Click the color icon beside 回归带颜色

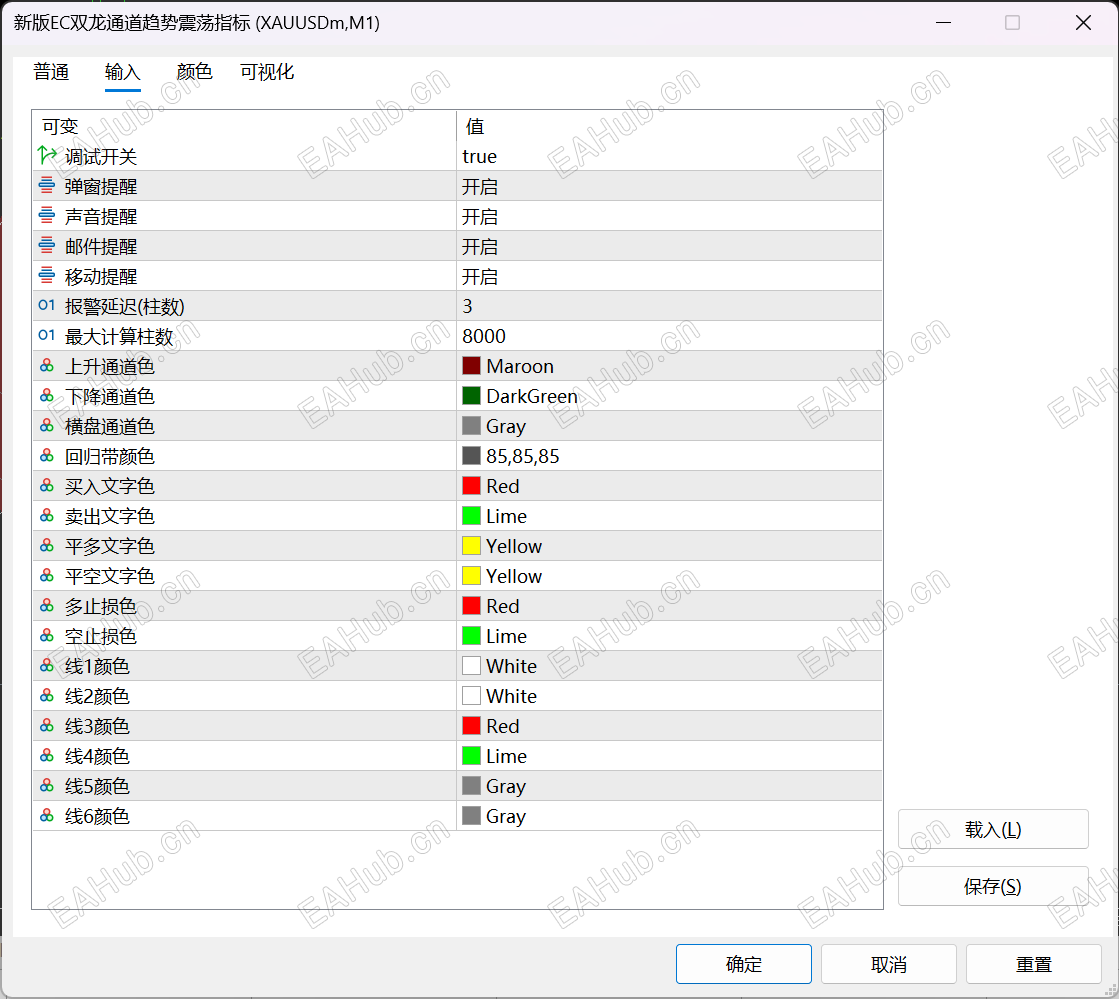[46, 455]
